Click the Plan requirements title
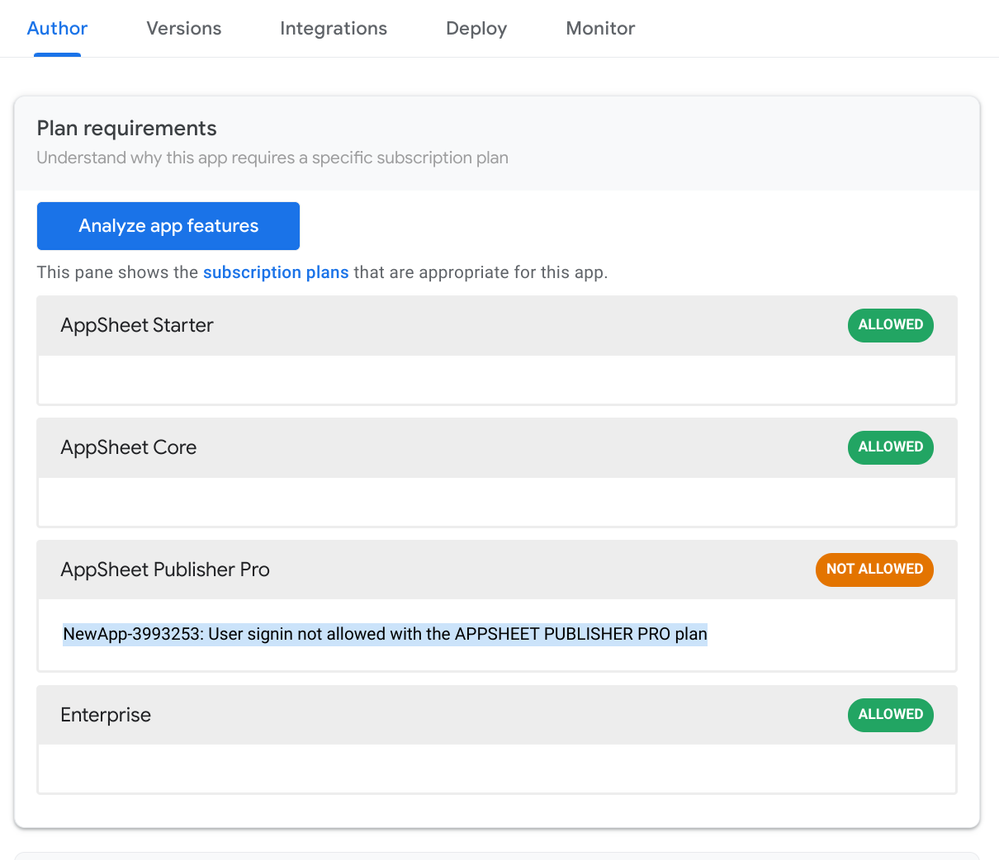The image size is (999, 860). [x=127, y=128]
